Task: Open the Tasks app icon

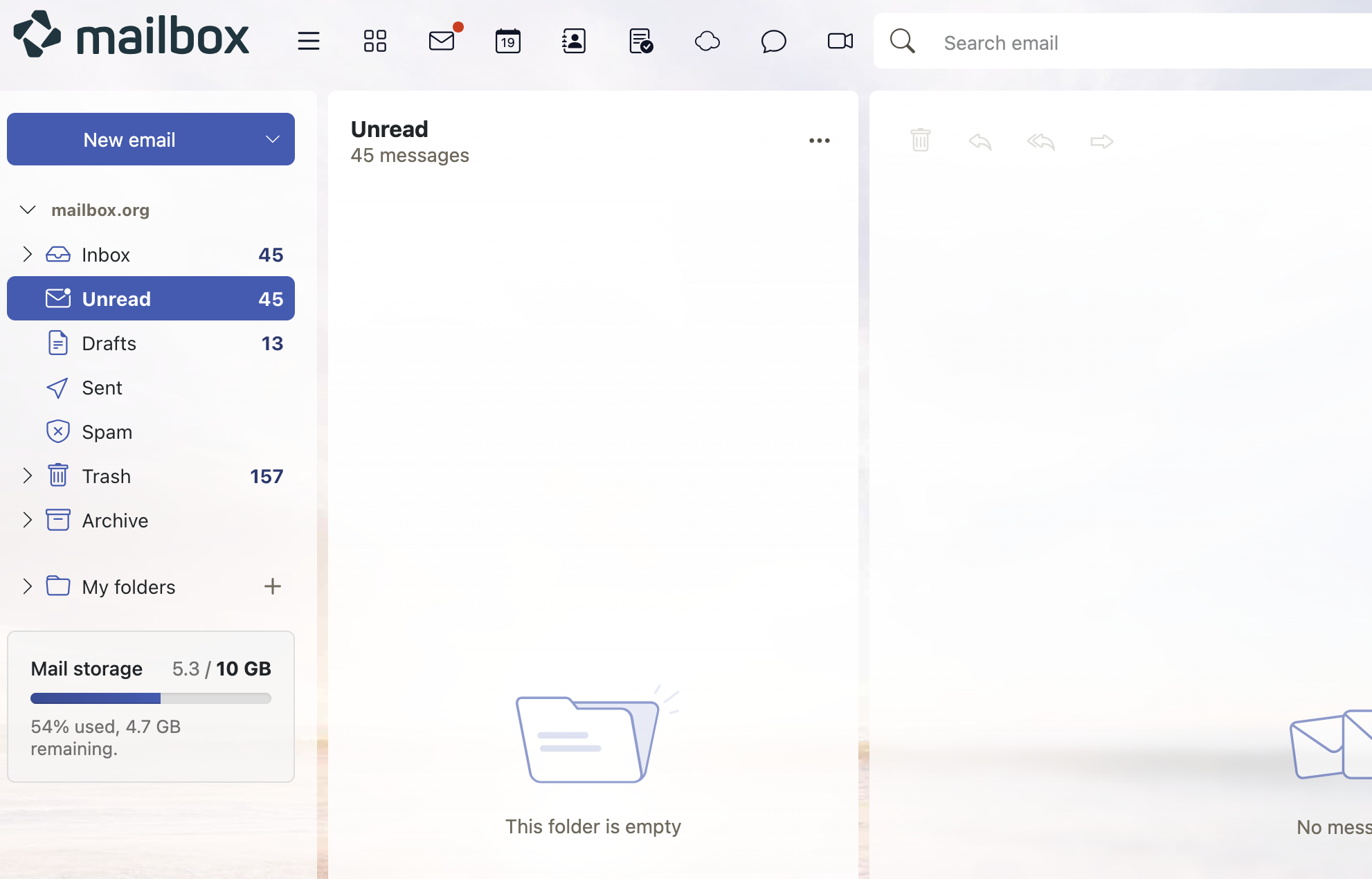Action: (x=640, y=42)
